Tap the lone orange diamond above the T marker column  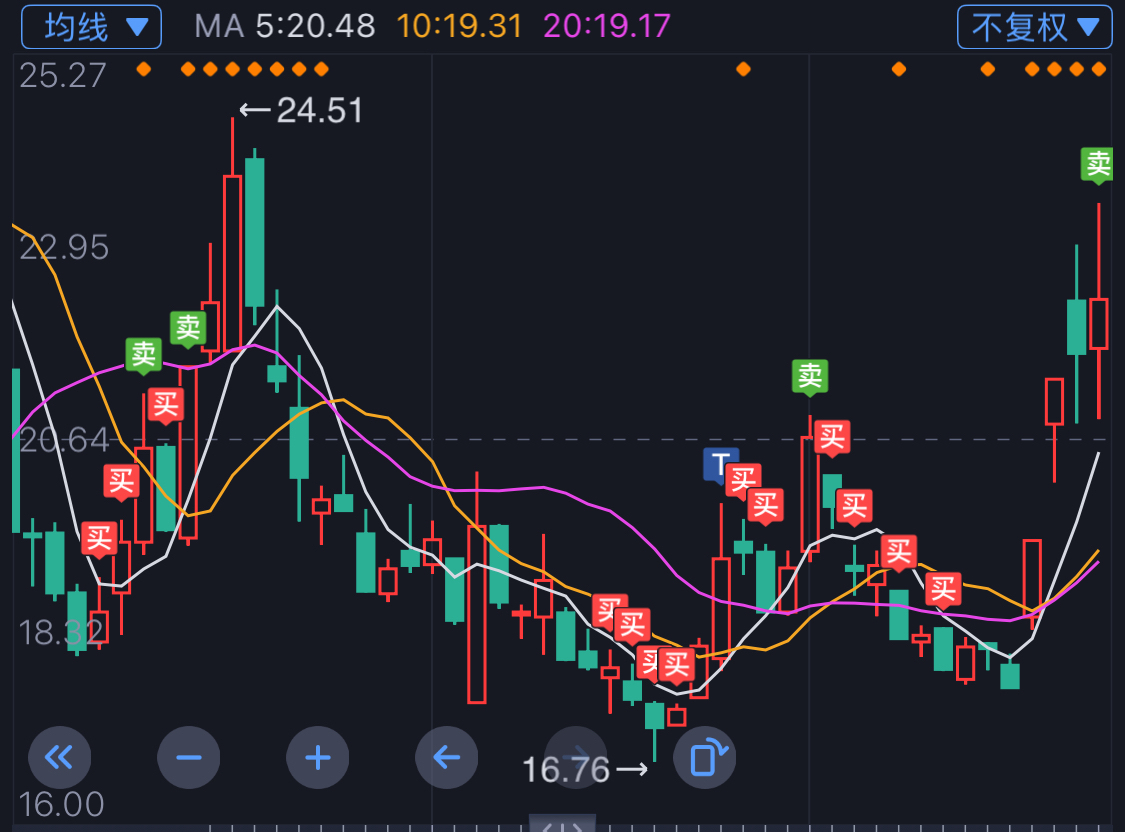743,69
